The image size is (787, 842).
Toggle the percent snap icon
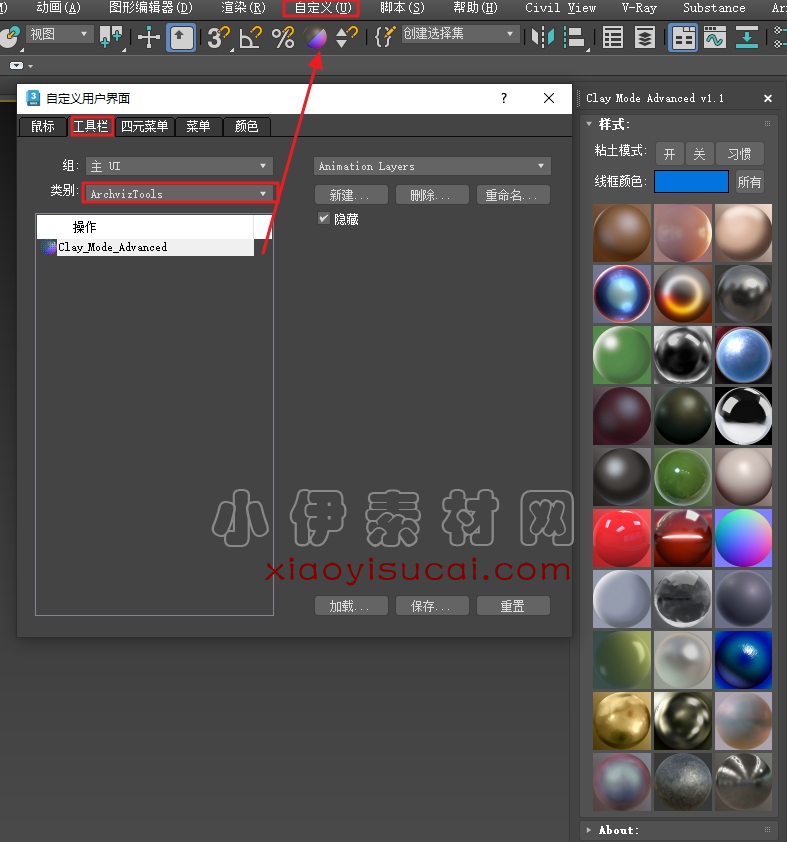tap(283, 38)
